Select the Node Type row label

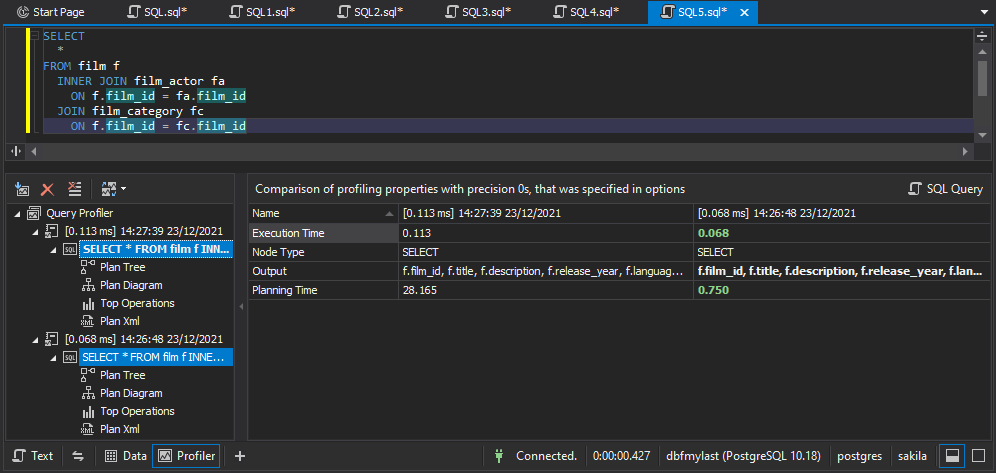323,252
